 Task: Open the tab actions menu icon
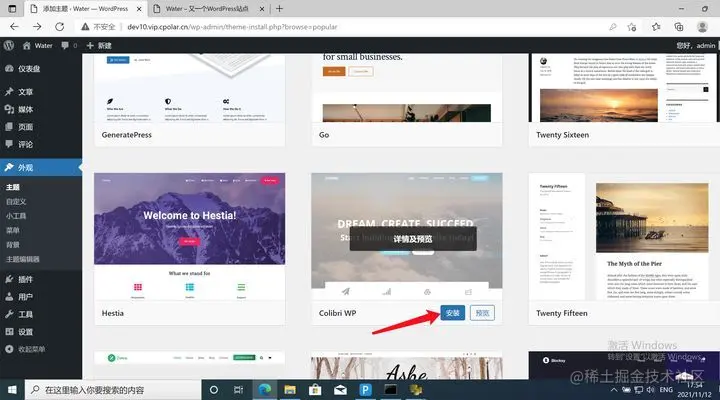[x=12, y=8]
